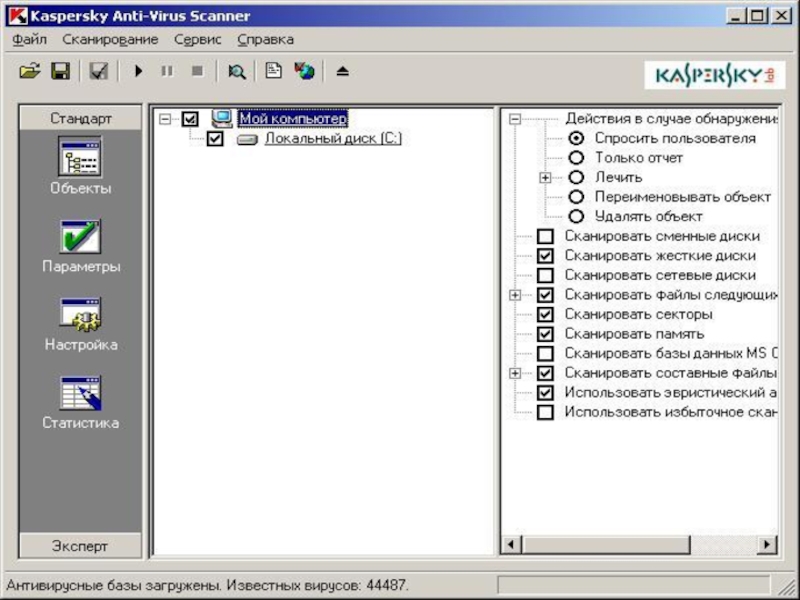Open the Объекты panel icon
The image size is (800, 600).
80,157
